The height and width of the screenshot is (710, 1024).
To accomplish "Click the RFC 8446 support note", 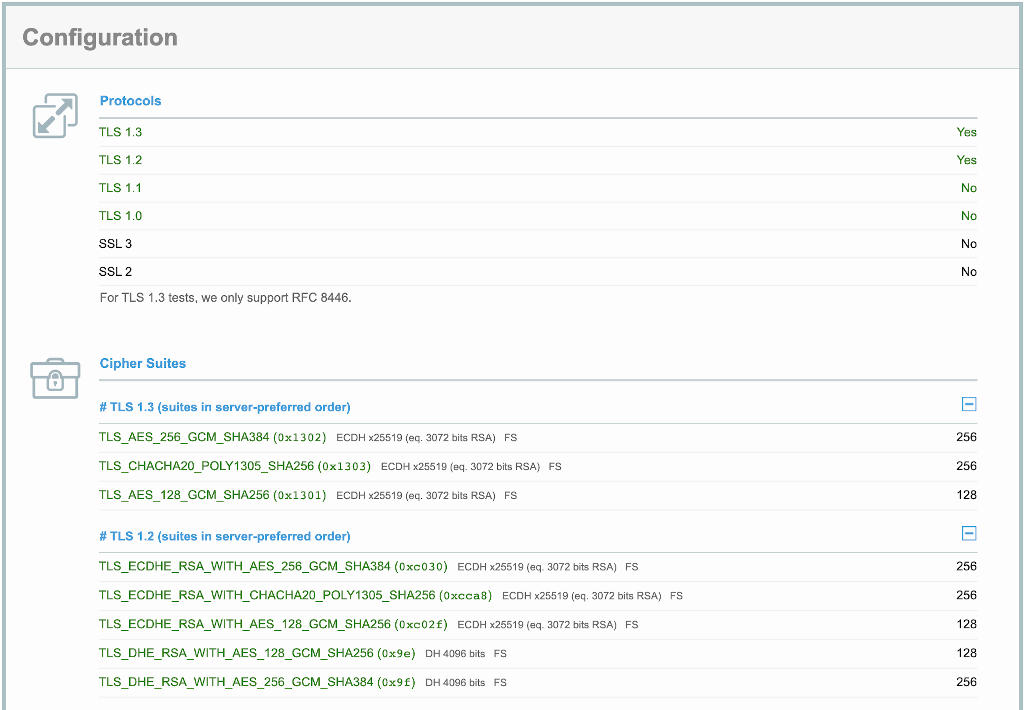I will [x=225, y=298].
